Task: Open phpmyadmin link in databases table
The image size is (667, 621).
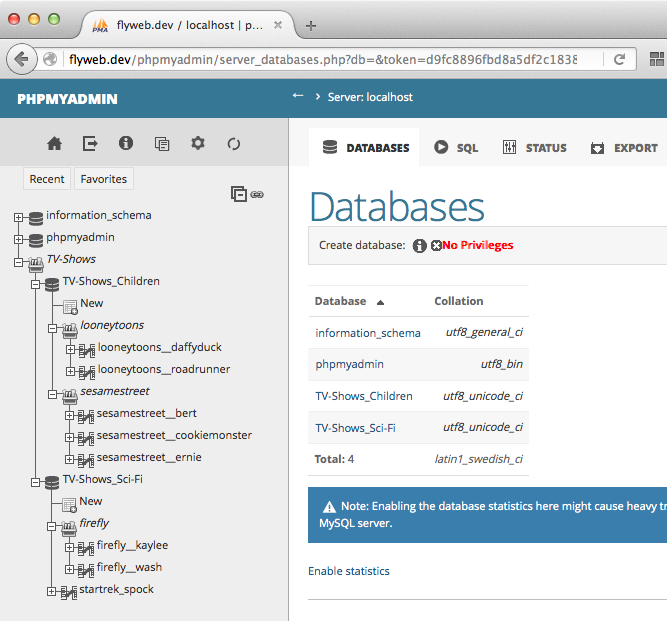Action: pyautogui.click(x=350, y=365)
